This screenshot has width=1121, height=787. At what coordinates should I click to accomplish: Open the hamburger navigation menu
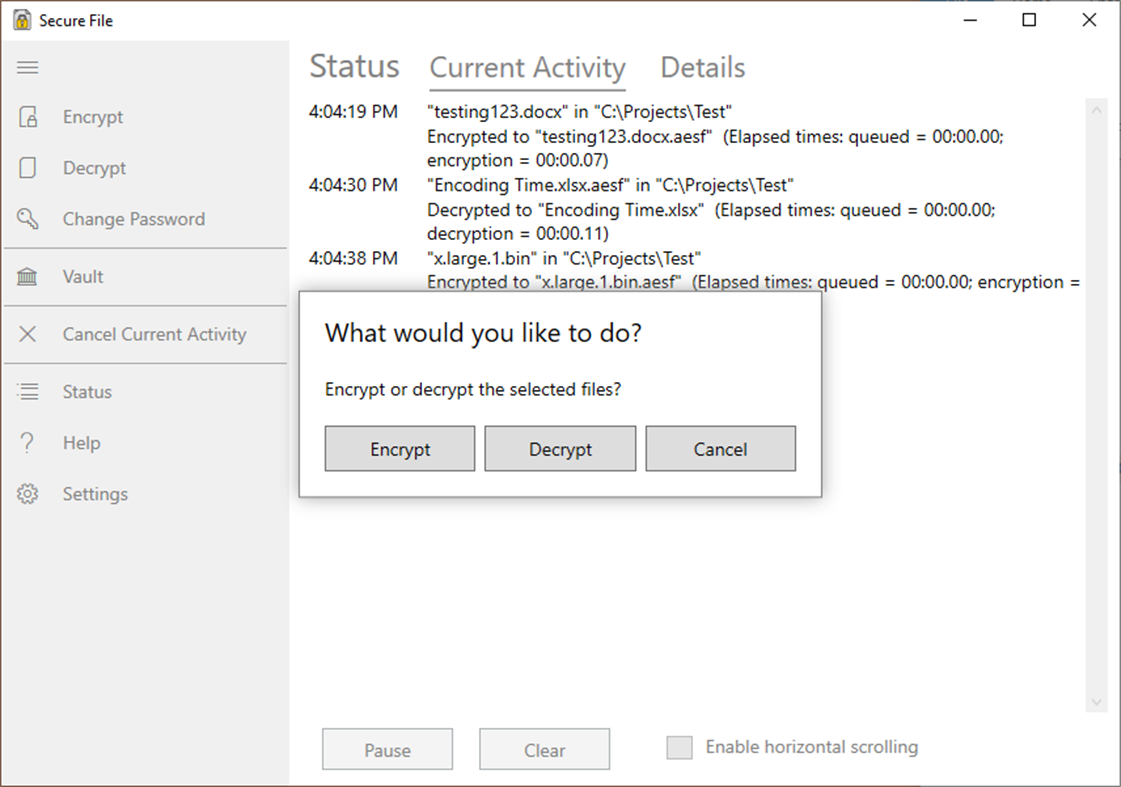[27, 67]
